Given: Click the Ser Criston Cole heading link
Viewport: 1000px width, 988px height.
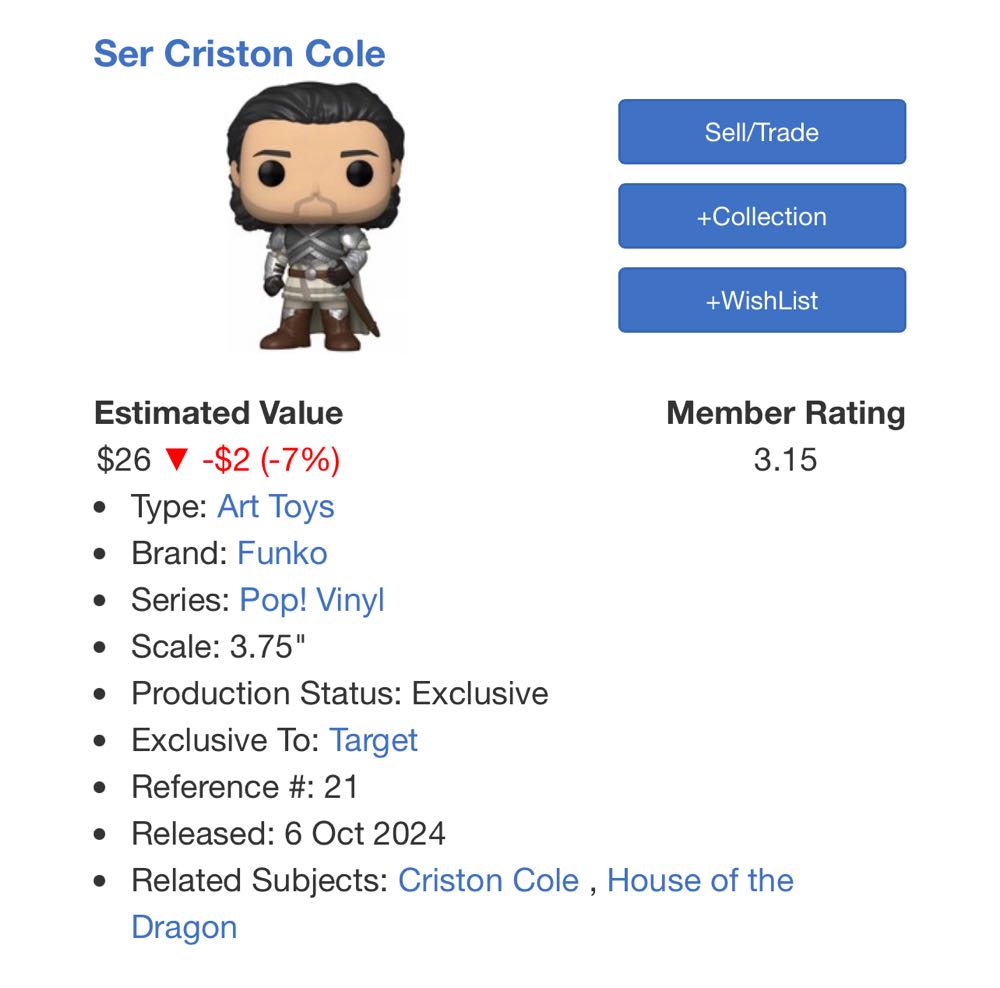Looking at the screenshot, I should pos(238,54).
